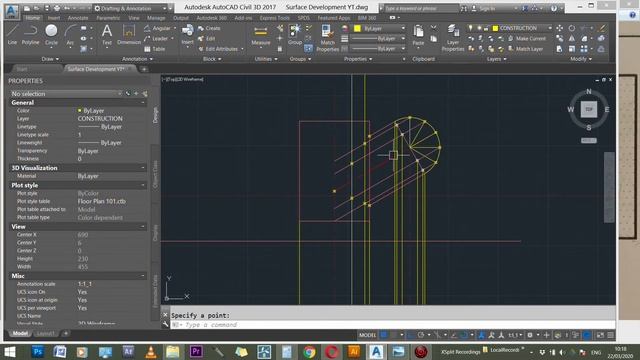Click the Make Current layer button
This screenshot has height=360, width=640.
point(527,38)
